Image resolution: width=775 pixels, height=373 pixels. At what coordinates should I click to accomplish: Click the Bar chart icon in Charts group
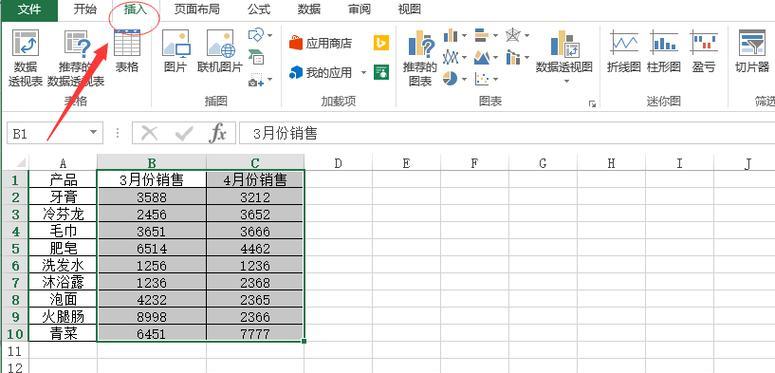481,35
